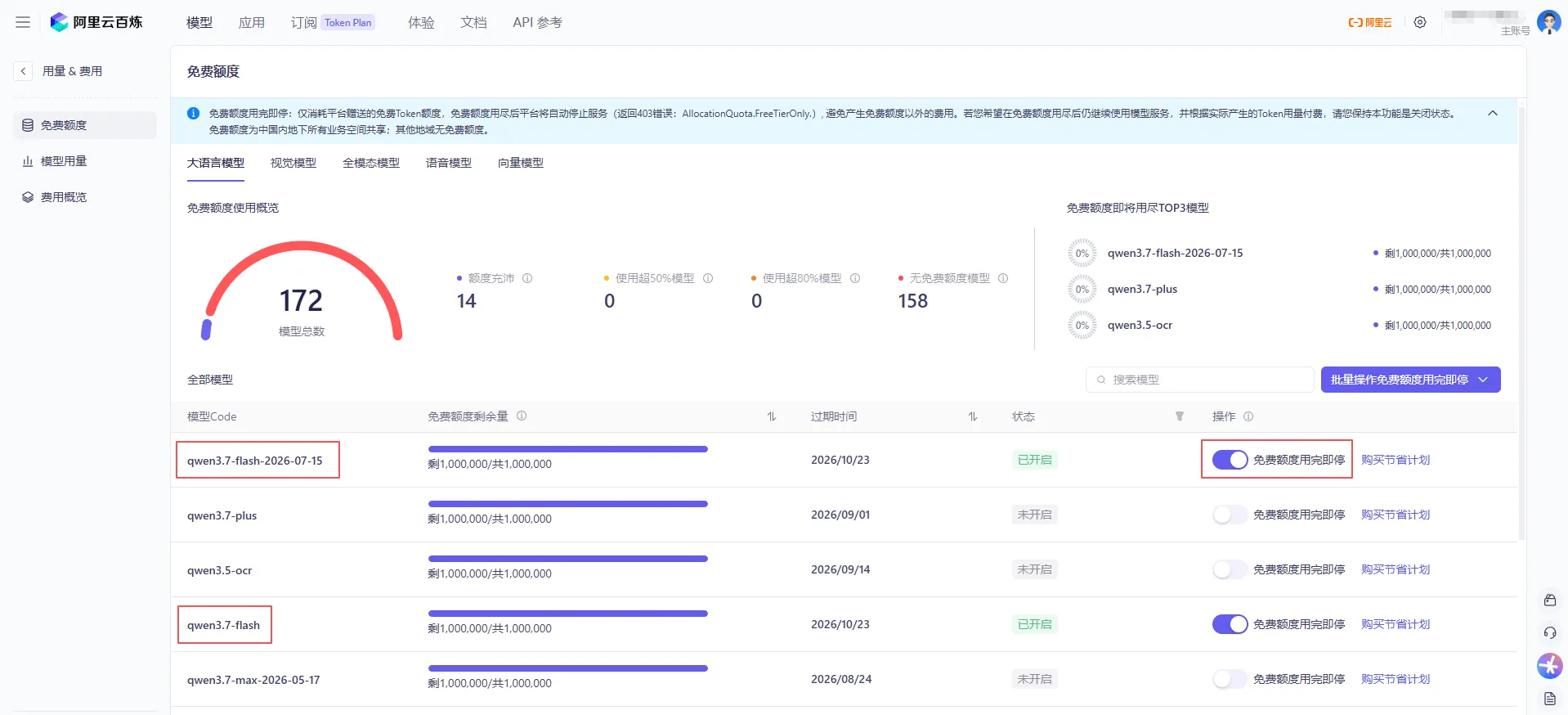Viewport: 1568px width, 715px height.
Task: Click the info icon beside 额度充沛
Action: click(x=527, y=278)
